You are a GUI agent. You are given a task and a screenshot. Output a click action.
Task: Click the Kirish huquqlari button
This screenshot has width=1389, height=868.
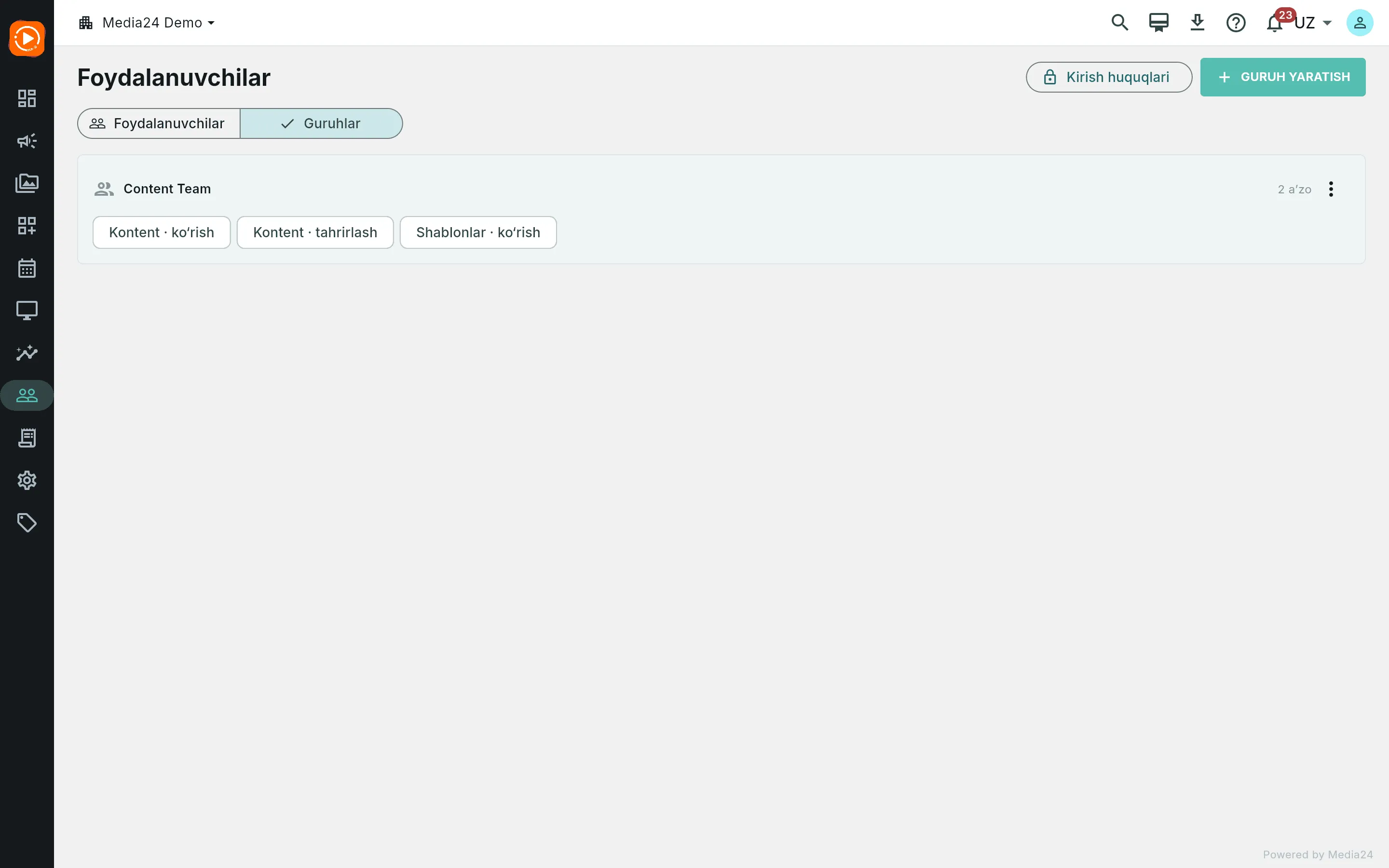click(1109, 77)
